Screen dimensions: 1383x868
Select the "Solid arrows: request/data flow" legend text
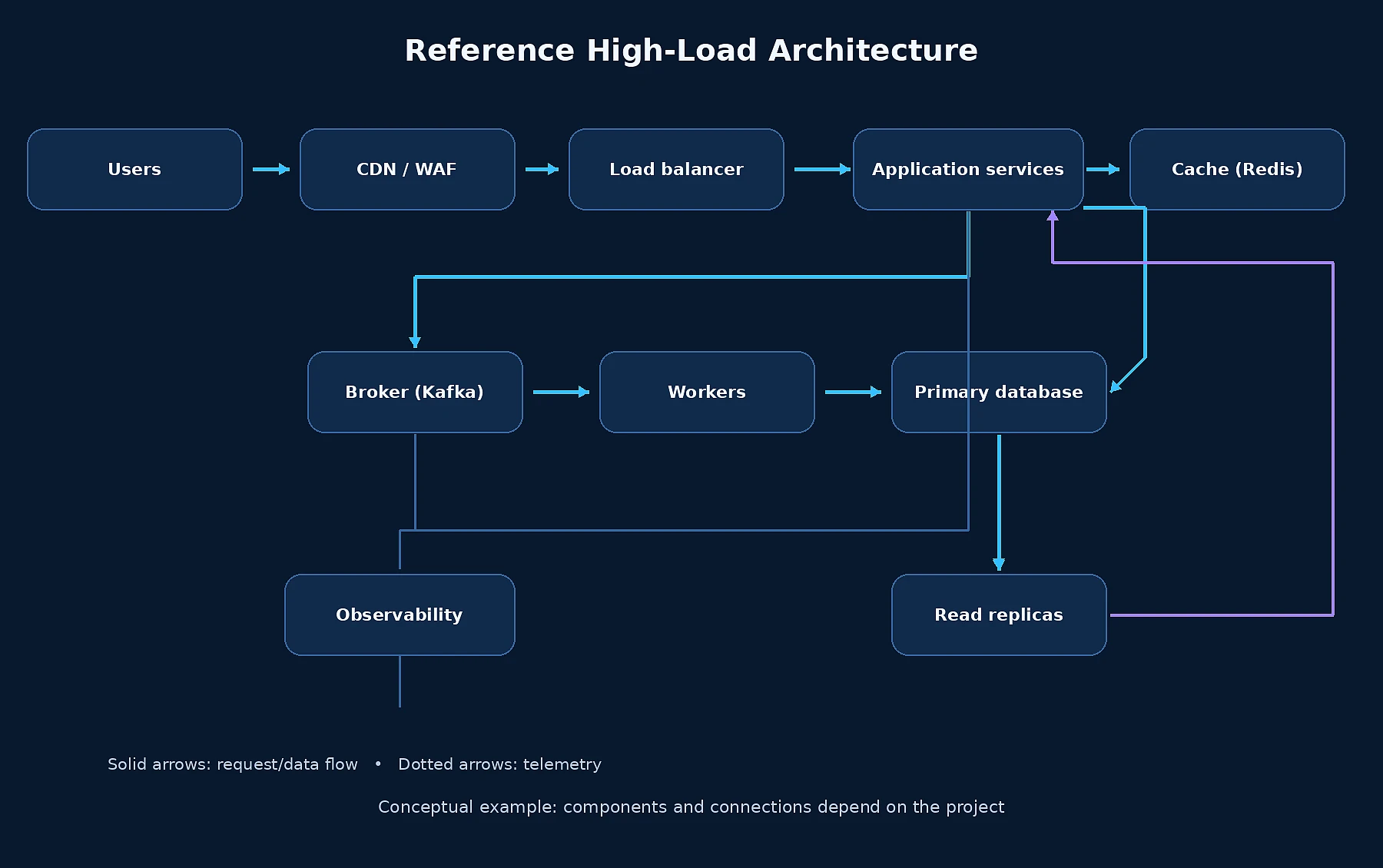click(x=233, y=764)
